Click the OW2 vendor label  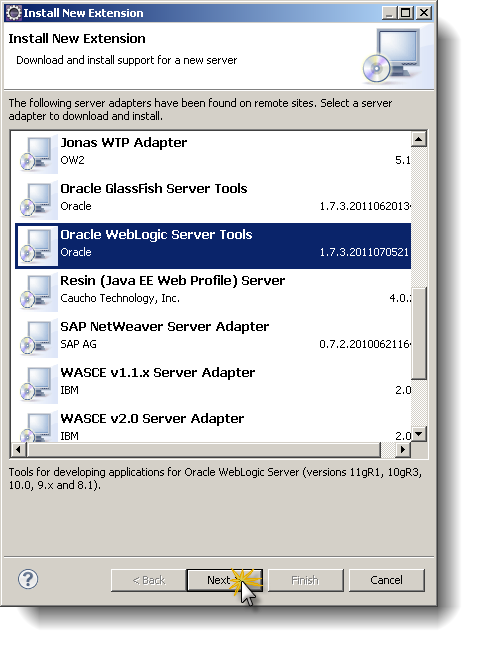coord(72,160)
